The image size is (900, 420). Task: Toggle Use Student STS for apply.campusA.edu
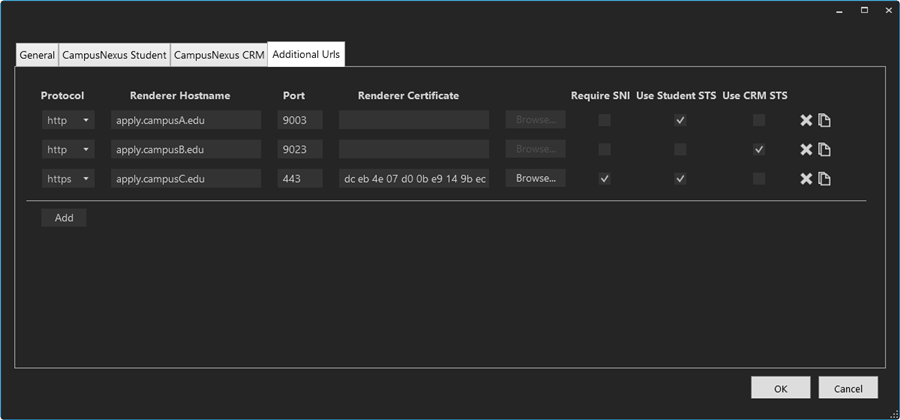[x=680, y=120]
